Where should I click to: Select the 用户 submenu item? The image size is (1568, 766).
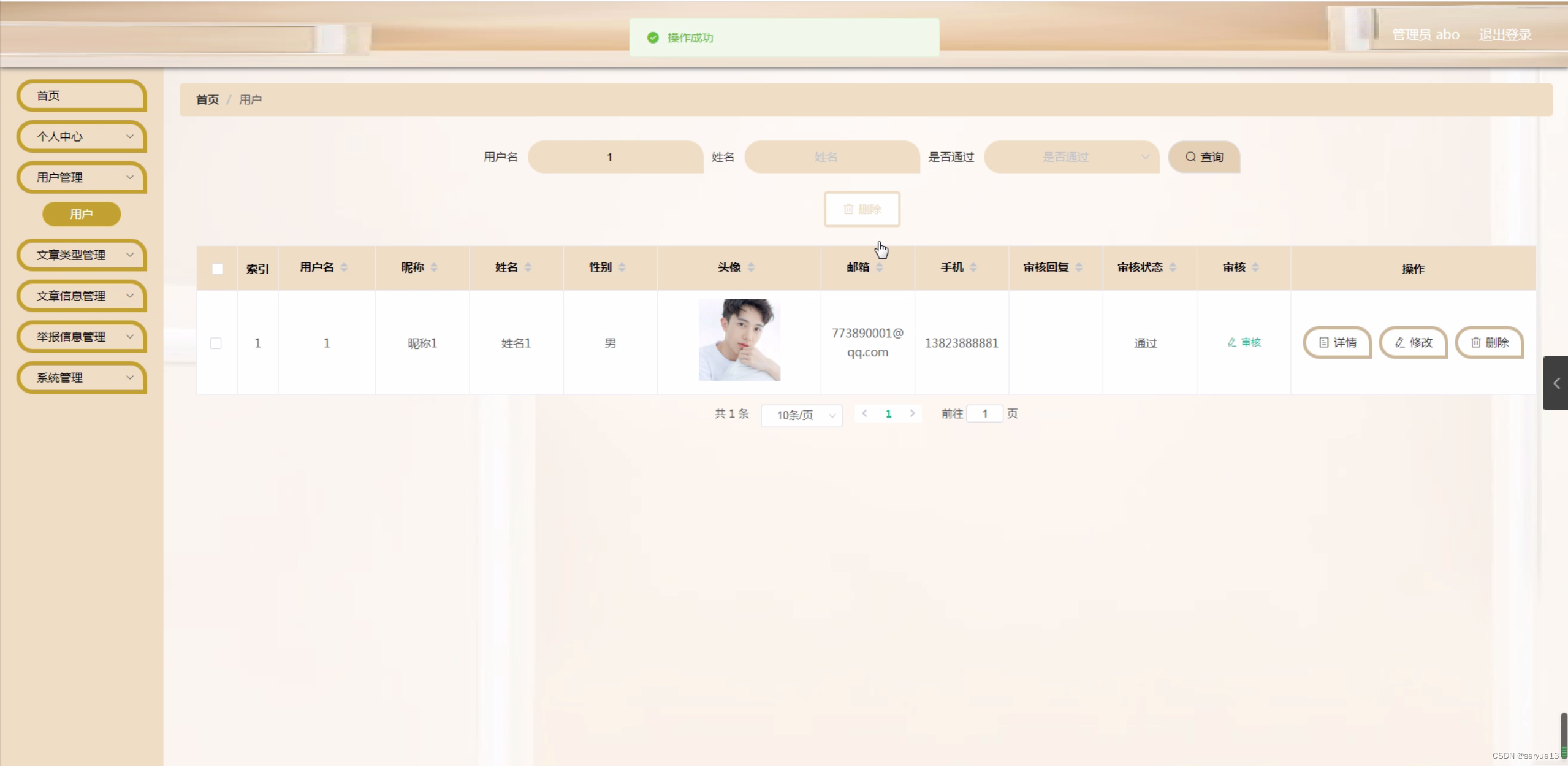[82, 214]
